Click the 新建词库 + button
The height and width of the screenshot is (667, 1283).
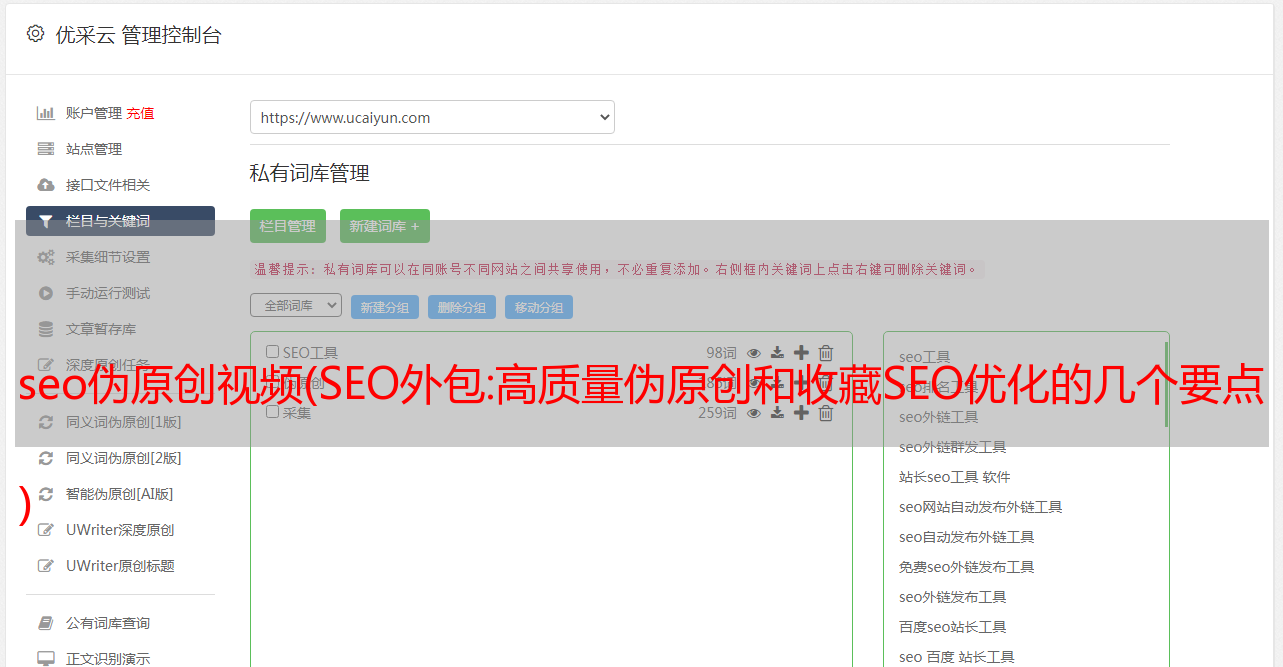tap(385, 226)
